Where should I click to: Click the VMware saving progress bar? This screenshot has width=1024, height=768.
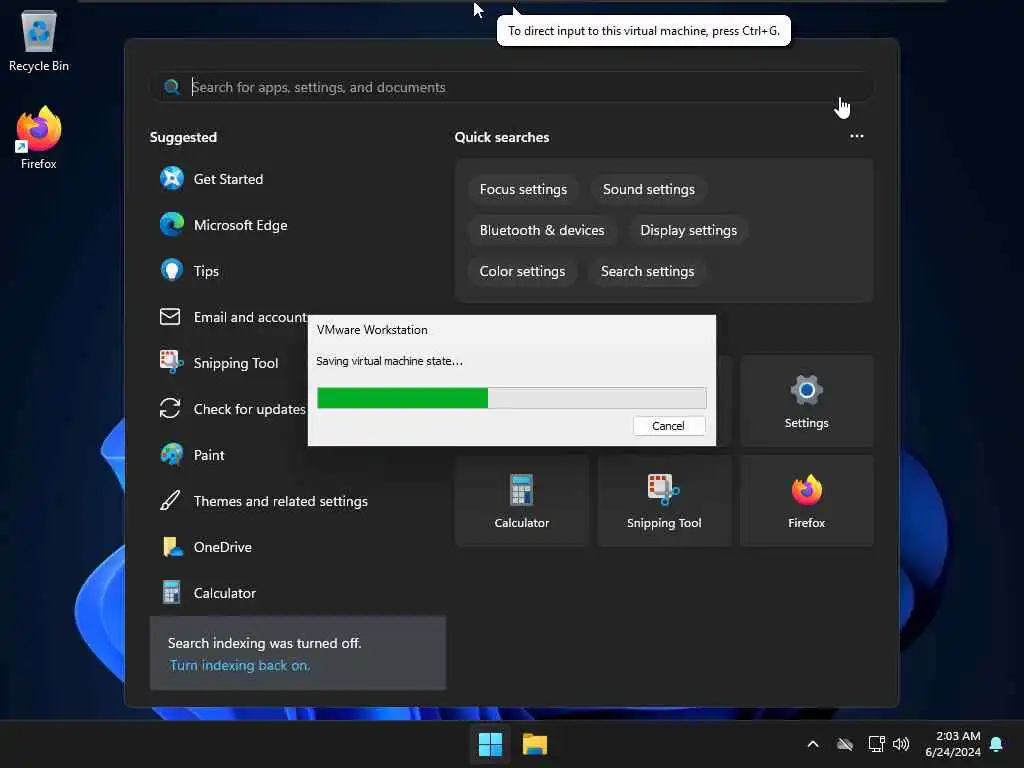click(x=511, y=398)
